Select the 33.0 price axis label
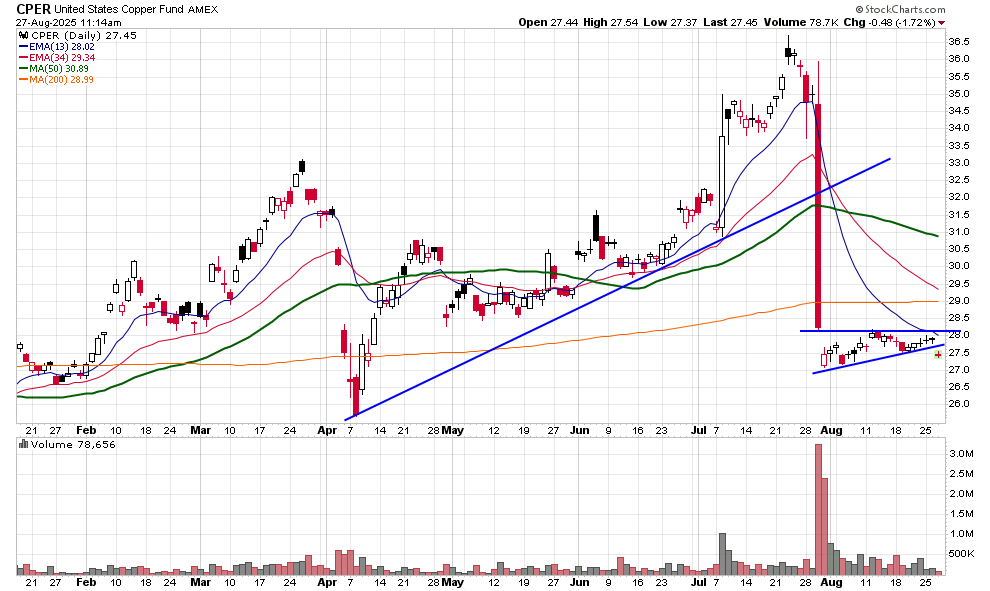Viewport: 990px width, 591px height. click(958, 163)
